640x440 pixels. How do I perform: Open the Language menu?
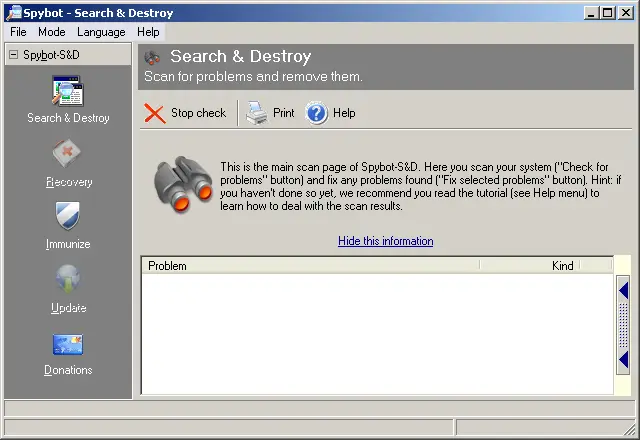101,32
